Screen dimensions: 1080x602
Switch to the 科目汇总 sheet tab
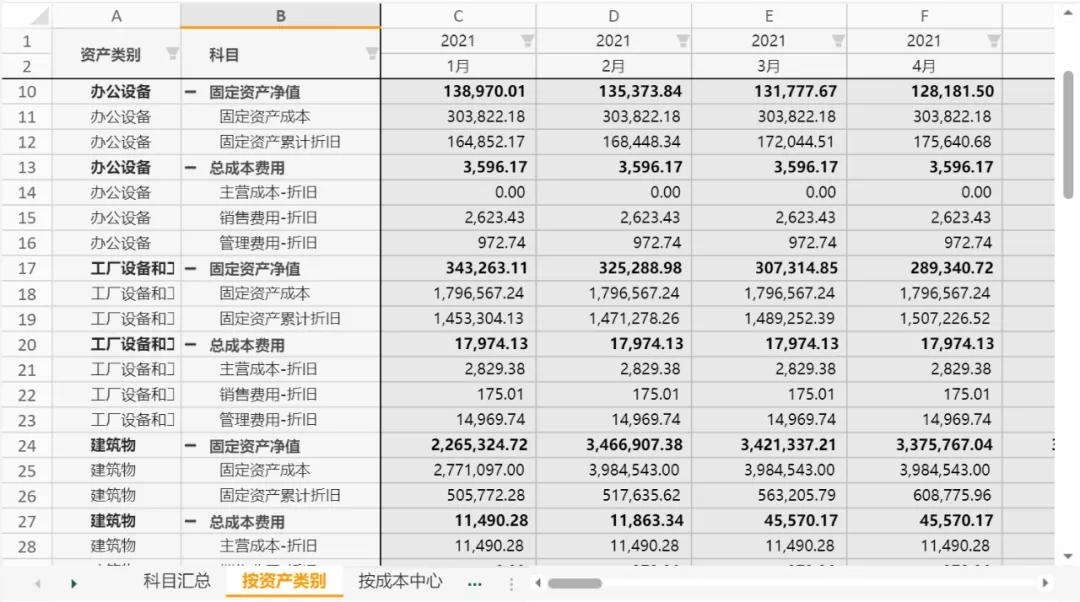[175, 583]
